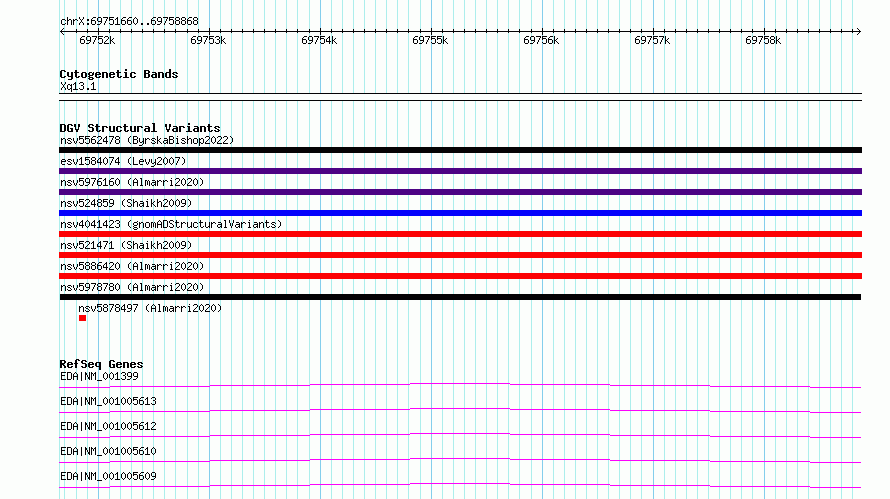Screen dimensions: 890x499
Task: Select the red nsv5886420 variant bar
Action: (x=460, y=276)
